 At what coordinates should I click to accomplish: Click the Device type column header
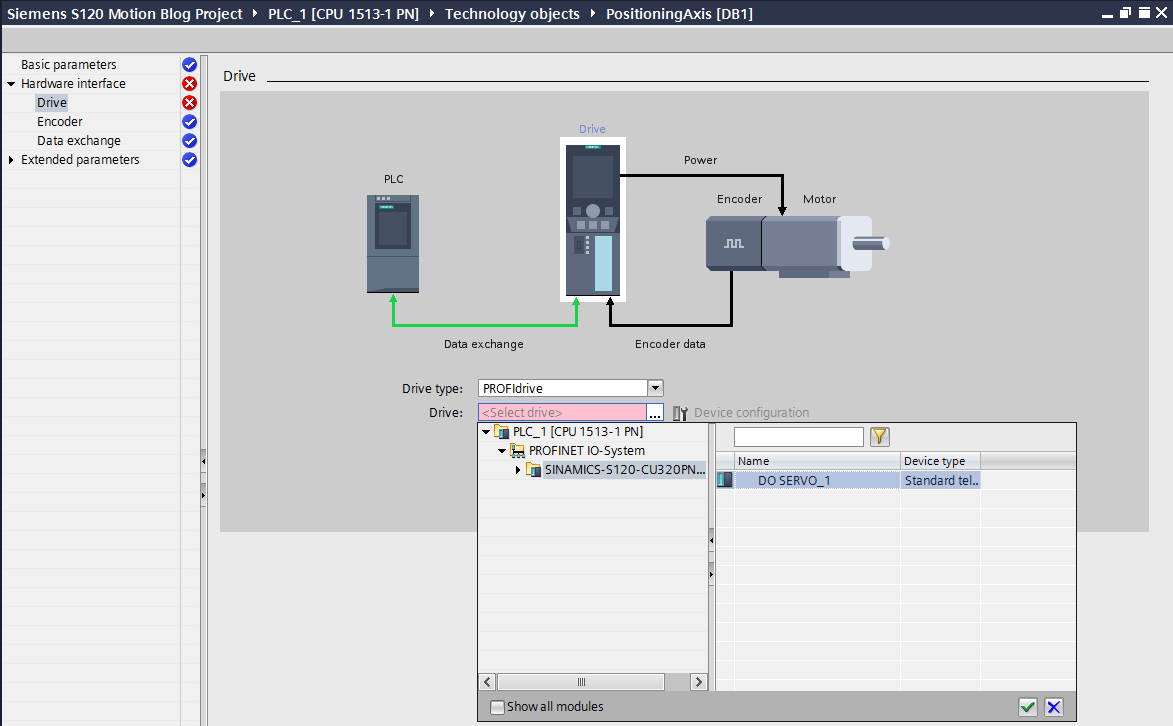point(940,461)
